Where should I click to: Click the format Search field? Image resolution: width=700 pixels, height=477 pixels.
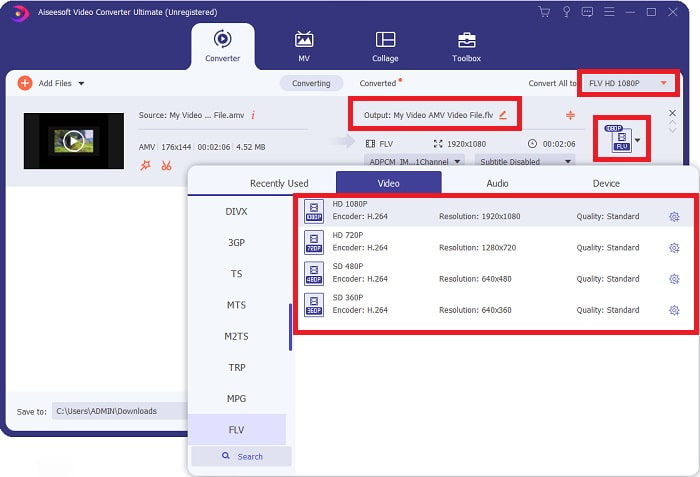241,456
